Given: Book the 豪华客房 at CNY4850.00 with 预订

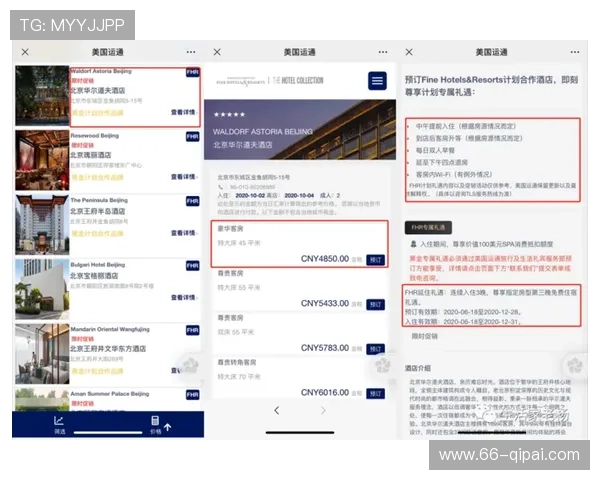Looking at the screenshot, I should [x=375, y=260].
